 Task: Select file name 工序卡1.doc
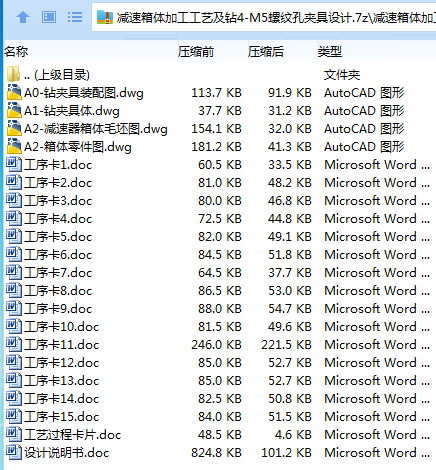(x=58, y=165)
